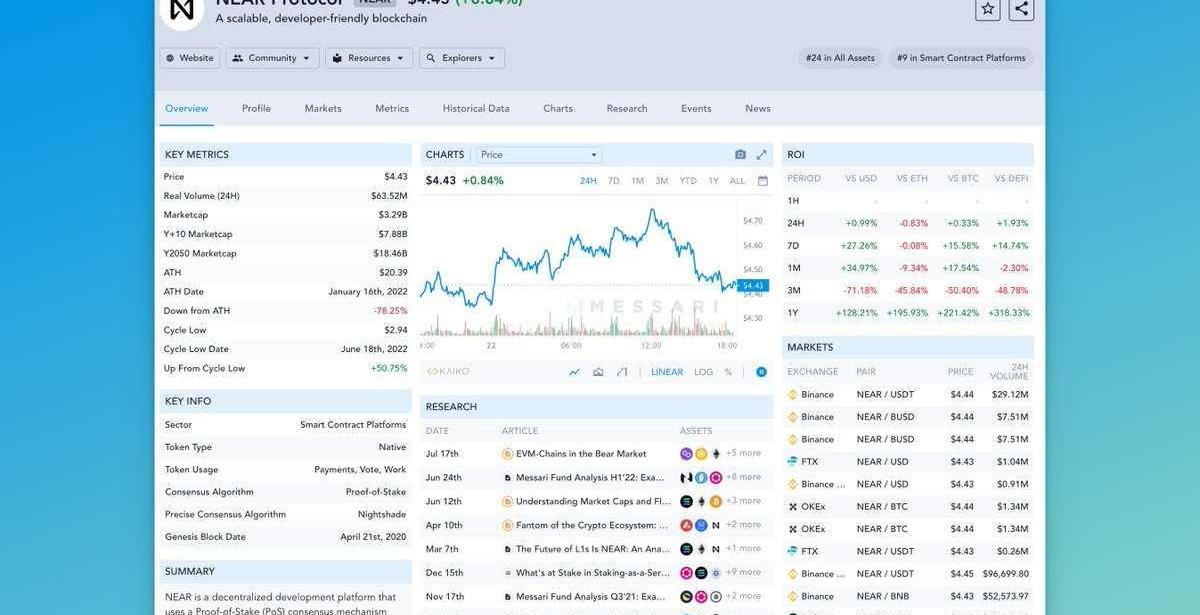Open Messari Fund Analysis Q3'21 article
The width and height of the screenshot is (1200, 615).
pyautogui.click(x=590, y=597)
